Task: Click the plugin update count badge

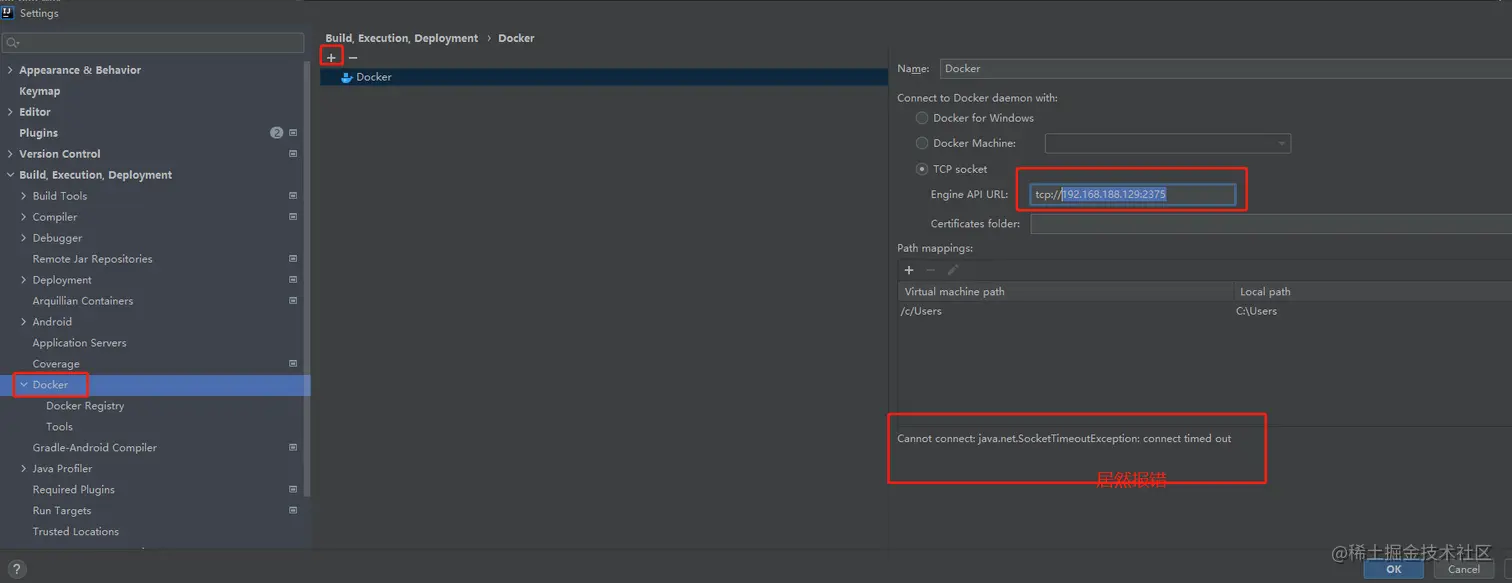Action: (x=277, y=133)
